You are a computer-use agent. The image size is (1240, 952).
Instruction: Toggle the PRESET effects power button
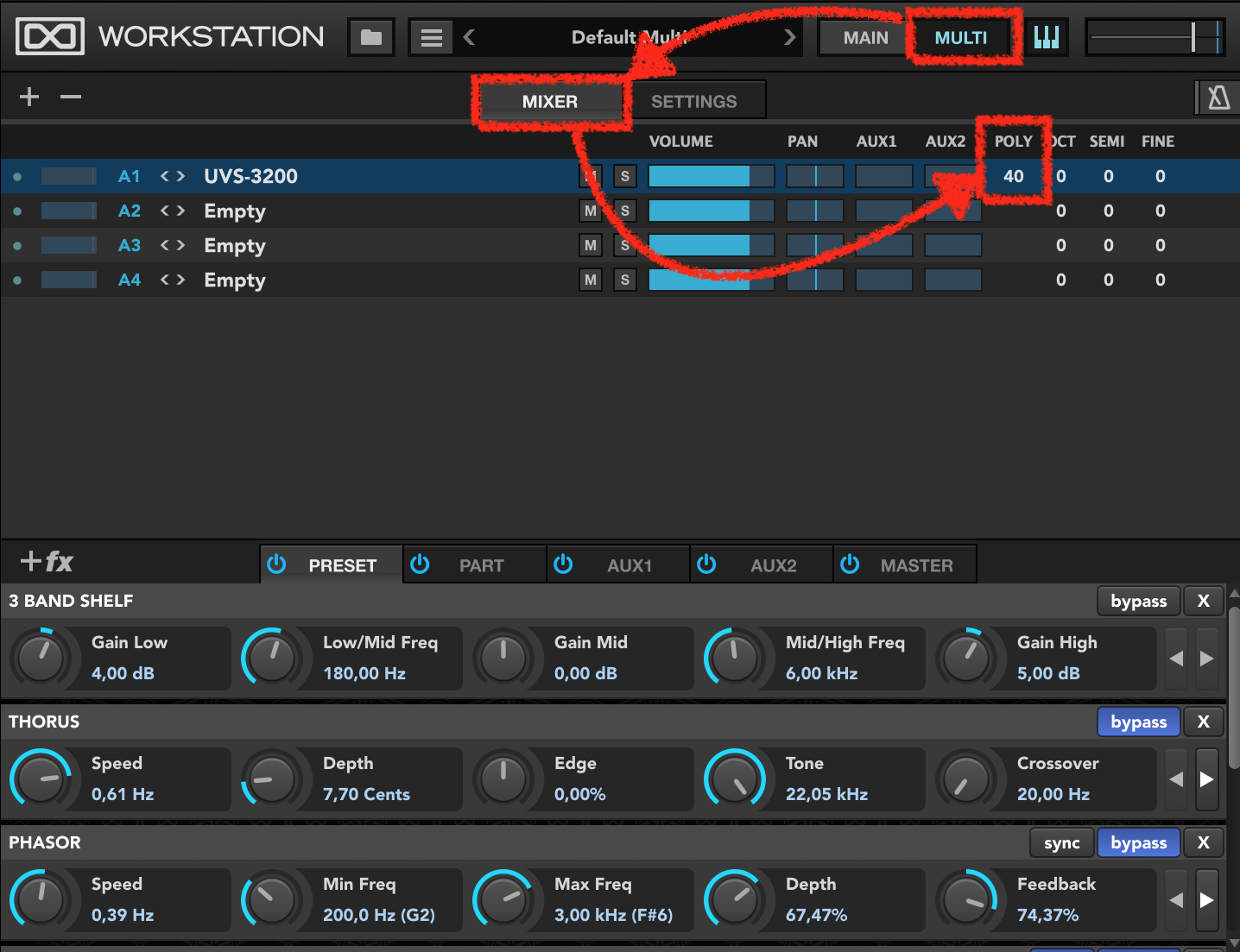(276, 564)
